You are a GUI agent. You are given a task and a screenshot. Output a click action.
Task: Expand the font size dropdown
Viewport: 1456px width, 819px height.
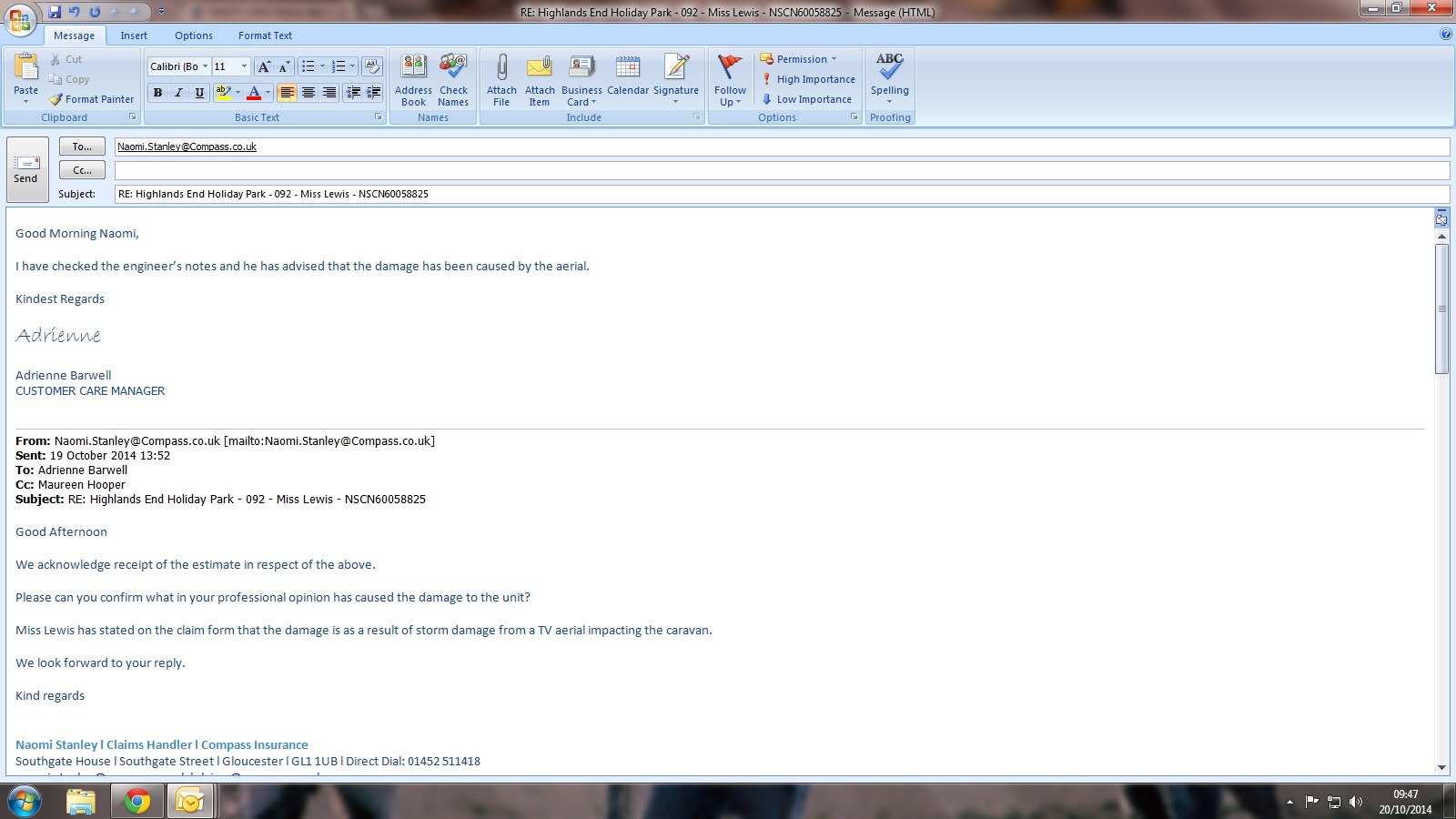click(244, 66)
